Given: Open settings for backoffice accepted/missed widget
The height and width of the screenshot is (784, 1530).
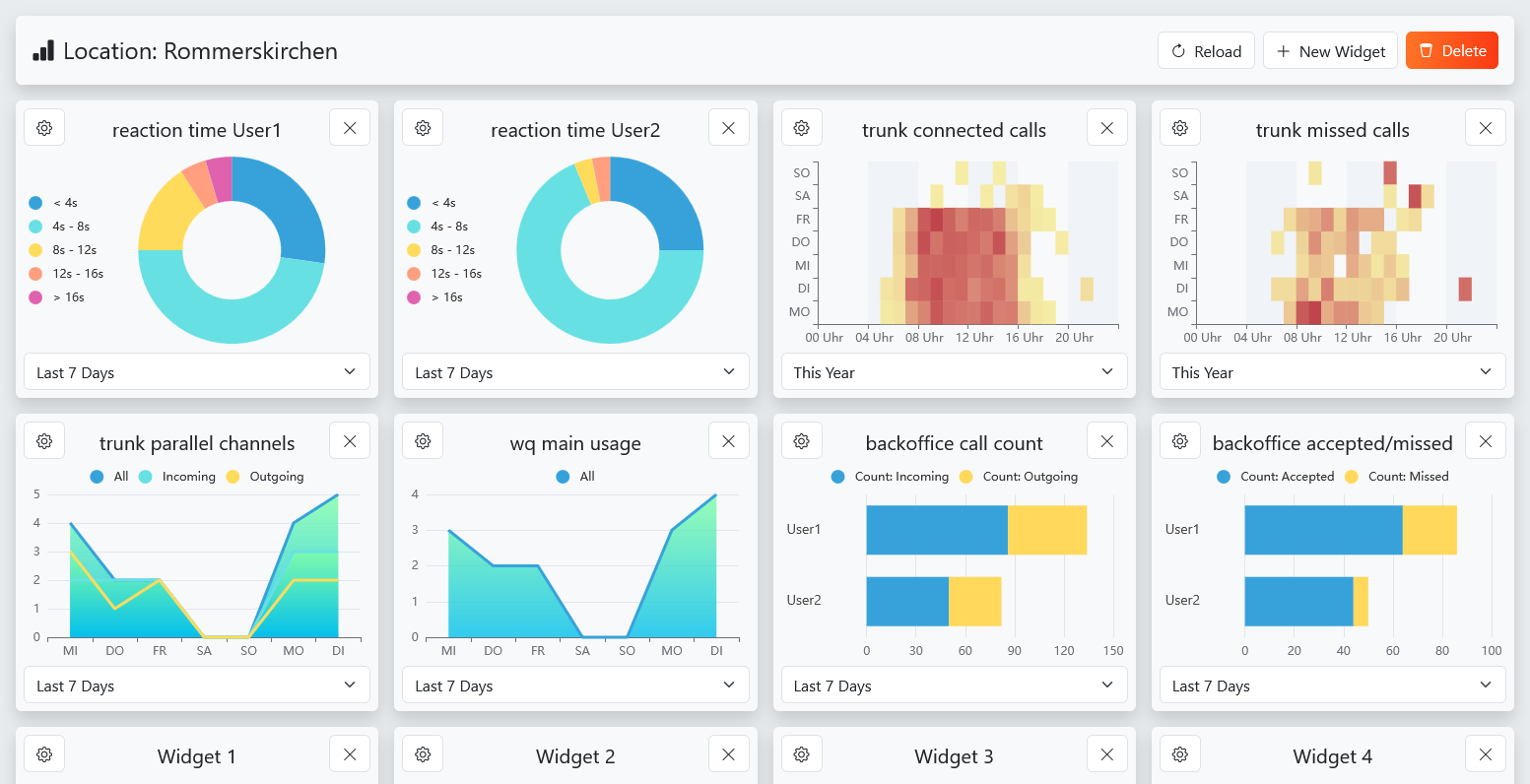Looking at the screenshot, I should pyautogui.click(x=1180, y=441).
